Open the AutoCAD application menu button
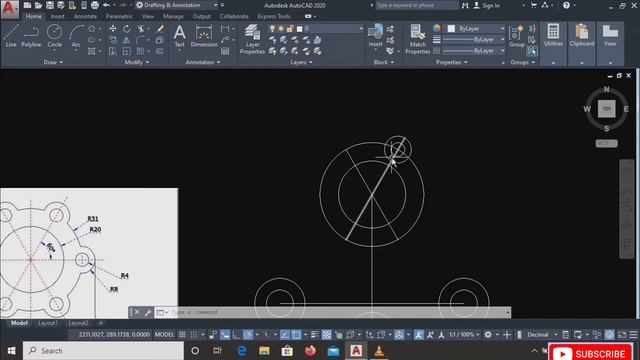This screenshot has height=360, width=640. click(x=9, y=9)
